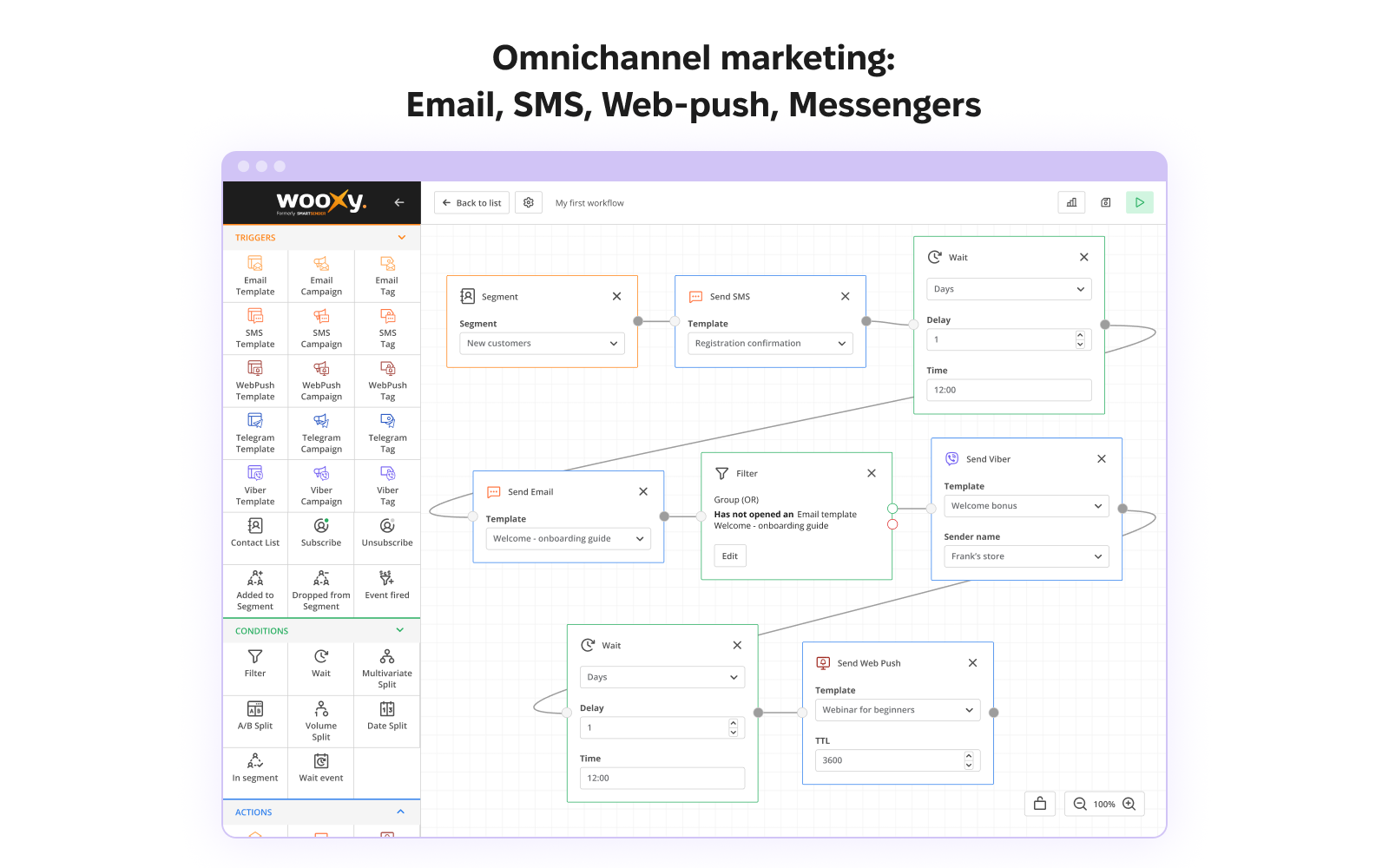Select the Viber Template trigger

(255, 486)
